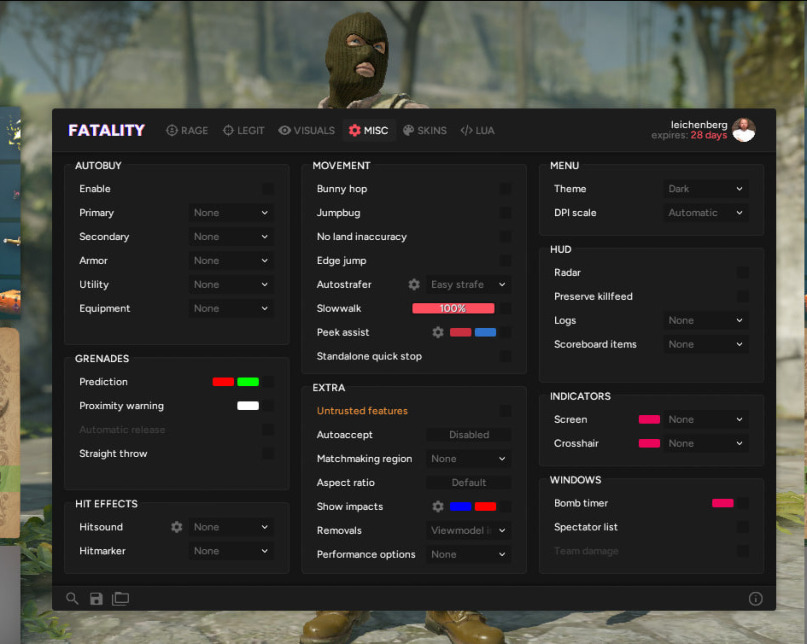807x644 pixels.
Task: Toggle Jumpbug checkbox
Action: tap(506, 213)
